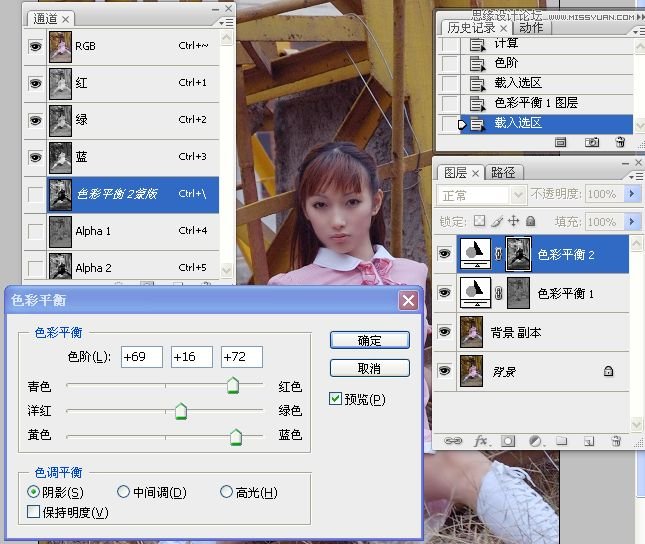This screenshot has width=645, height=544.
Task: Open the 不透明度 opacity arrow
Action: coord(632,193)
